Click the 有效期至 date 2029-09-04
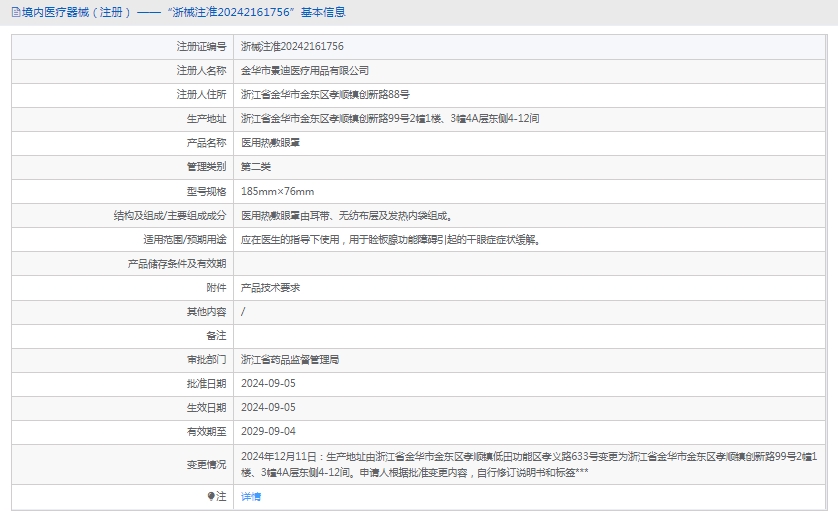 pos(268,432)
